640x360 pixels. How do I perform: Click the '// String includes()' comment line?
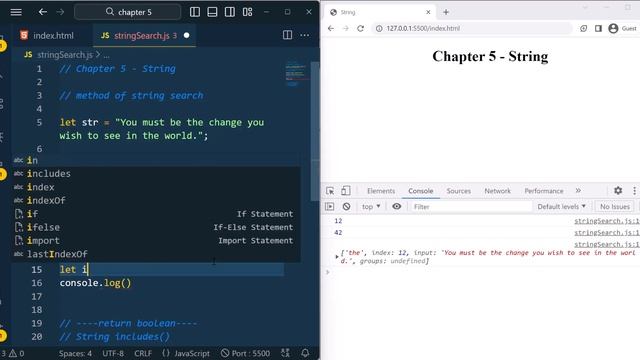115,337
